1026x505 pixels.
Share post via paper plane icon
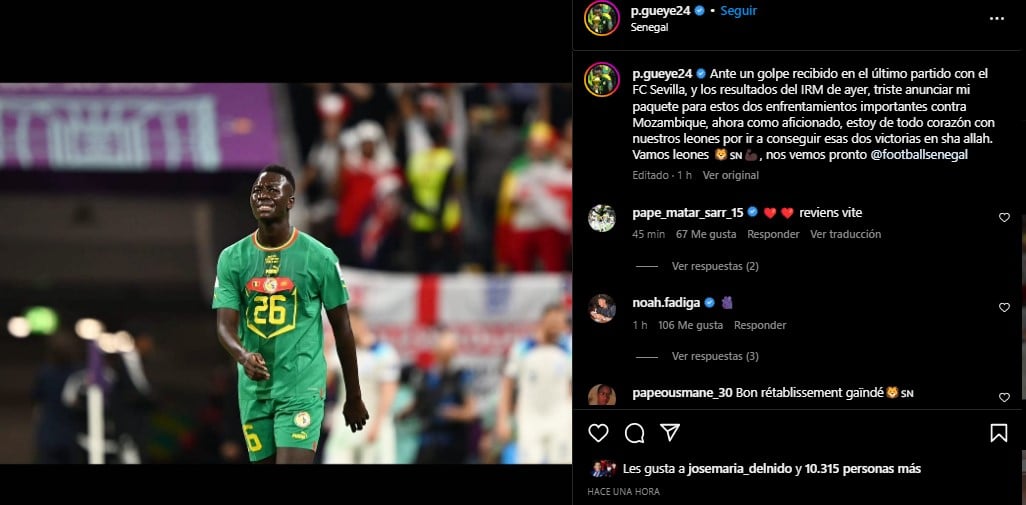pyautogui.click(x=669, y=432)
